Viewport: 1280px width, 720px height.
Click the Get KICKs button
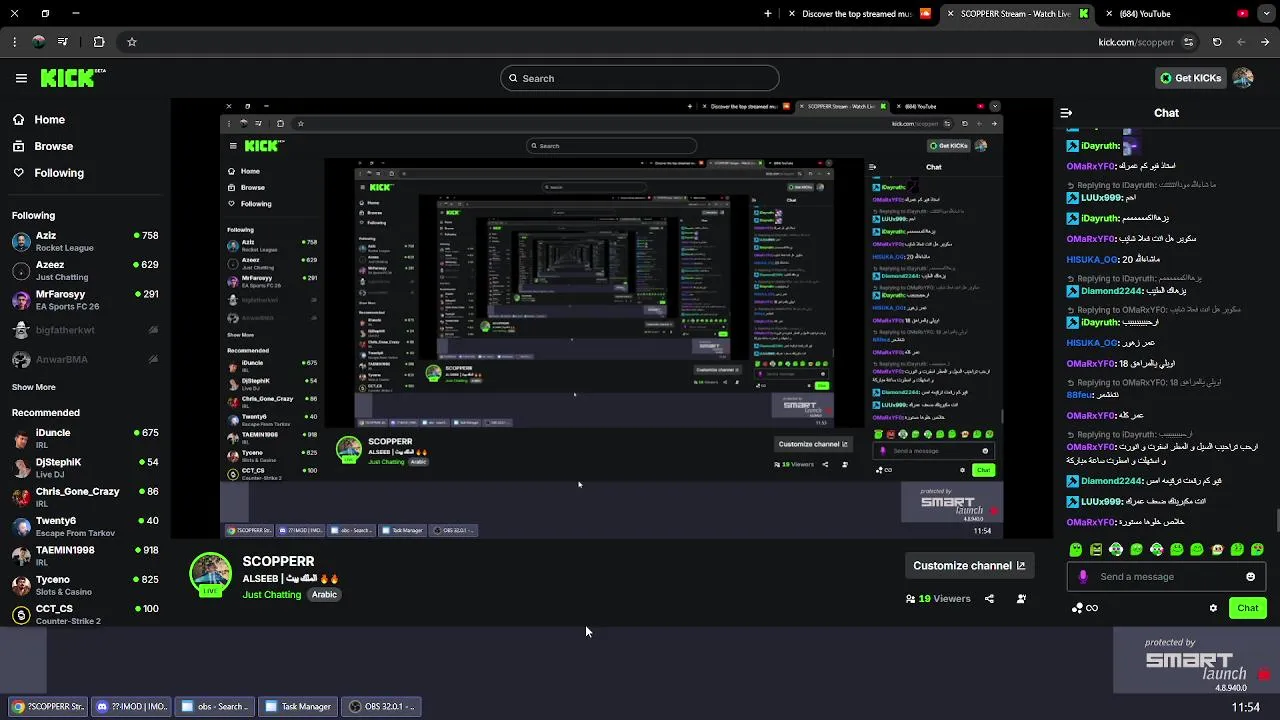(x=1190, y=78)
